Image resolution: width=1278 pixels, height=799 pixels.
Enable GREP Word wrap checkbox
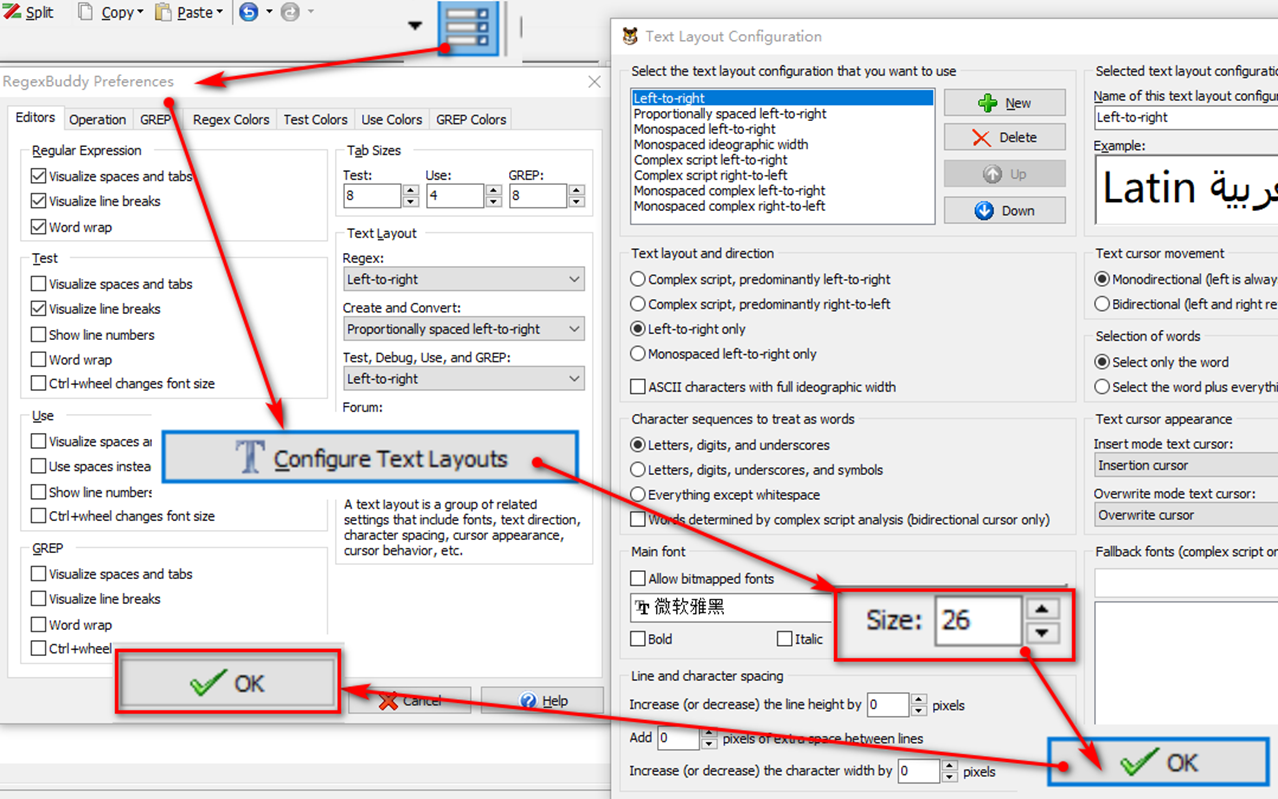pyautogui.click(x=38, y=625)
